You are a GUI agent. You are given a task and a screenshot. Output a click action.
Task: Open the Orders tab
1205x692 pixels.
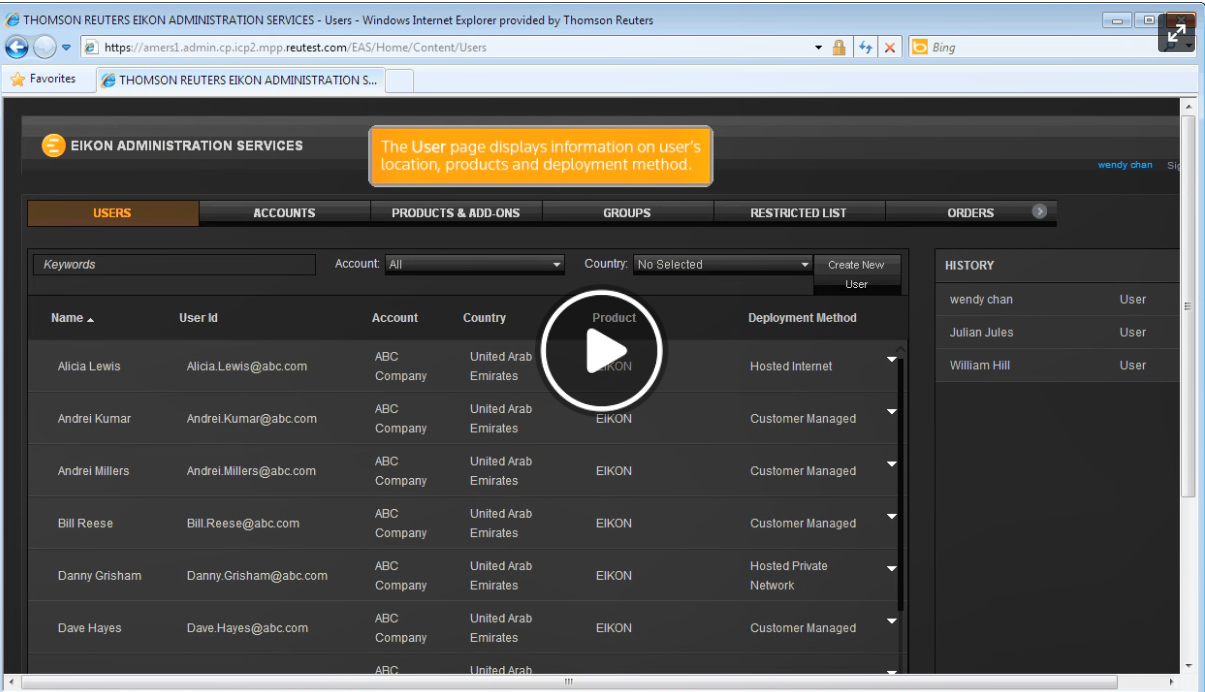click(970, 213)
